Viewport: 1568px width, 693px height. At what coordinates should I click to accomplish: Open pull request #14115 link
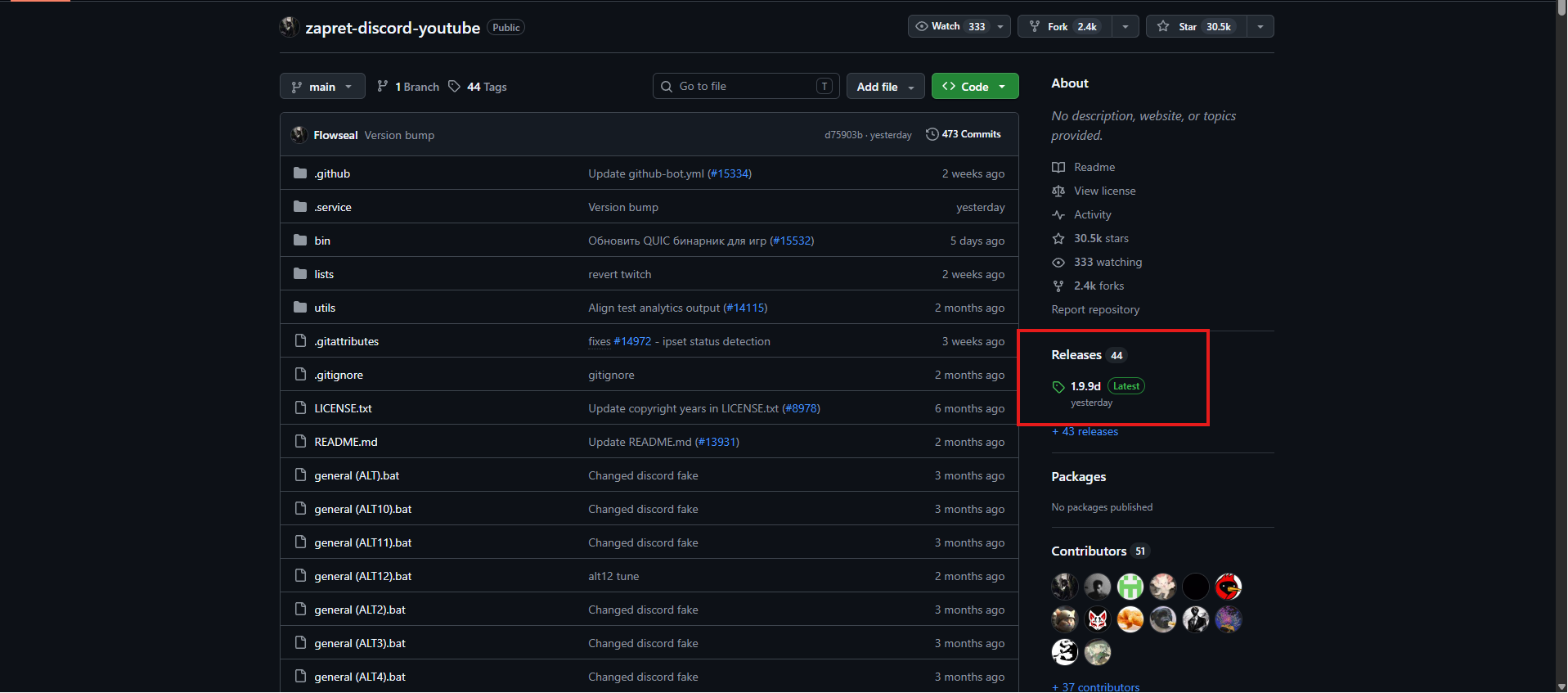745,308
